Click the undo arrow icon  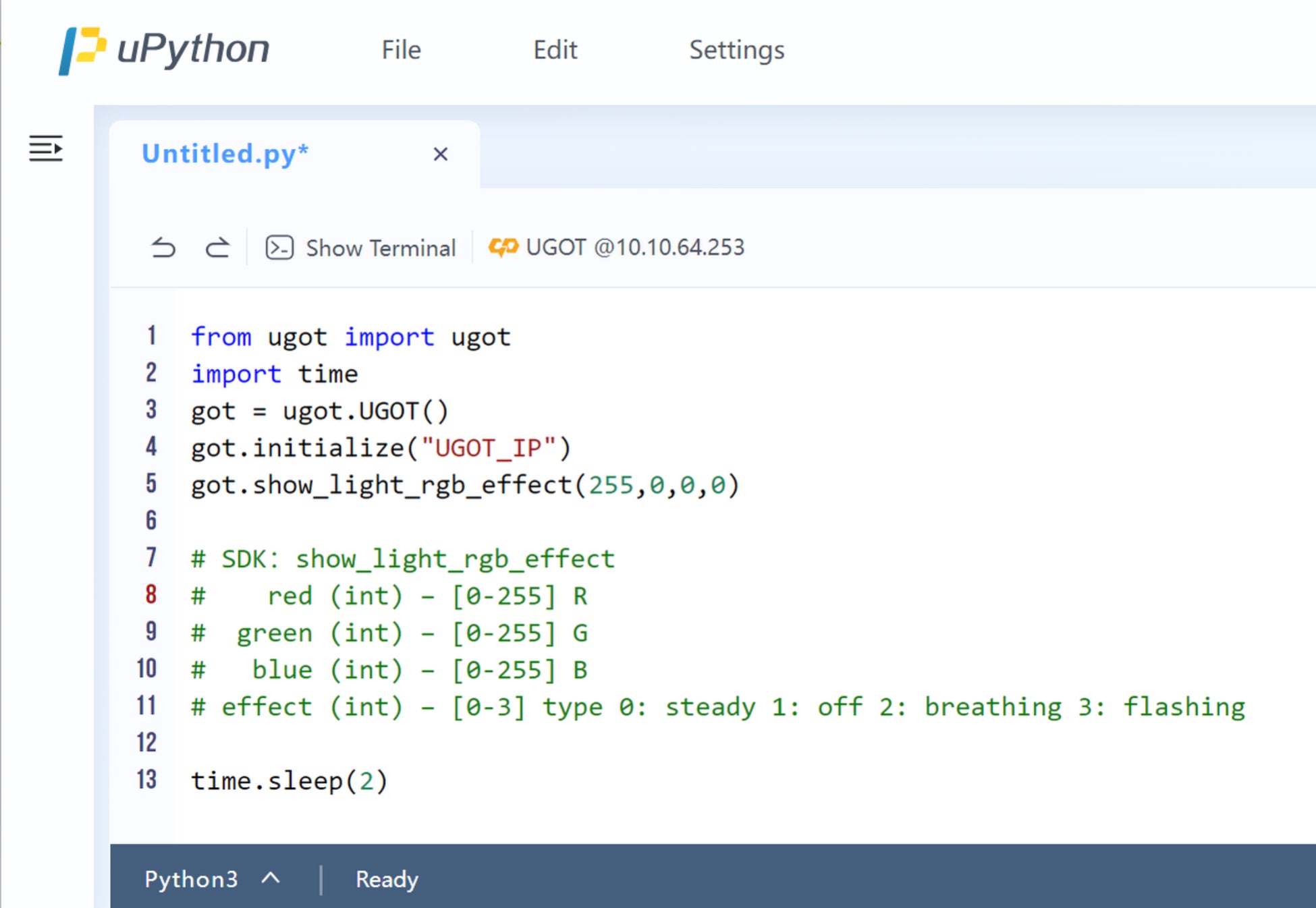tap(163, 248)
